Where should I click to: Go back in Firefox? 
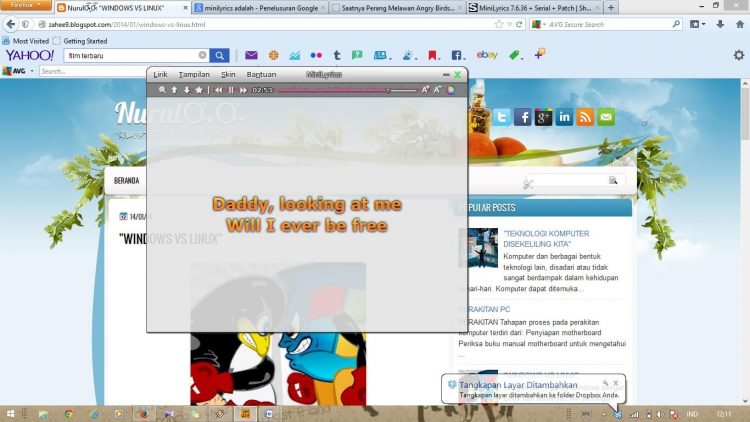pos(11,24)
